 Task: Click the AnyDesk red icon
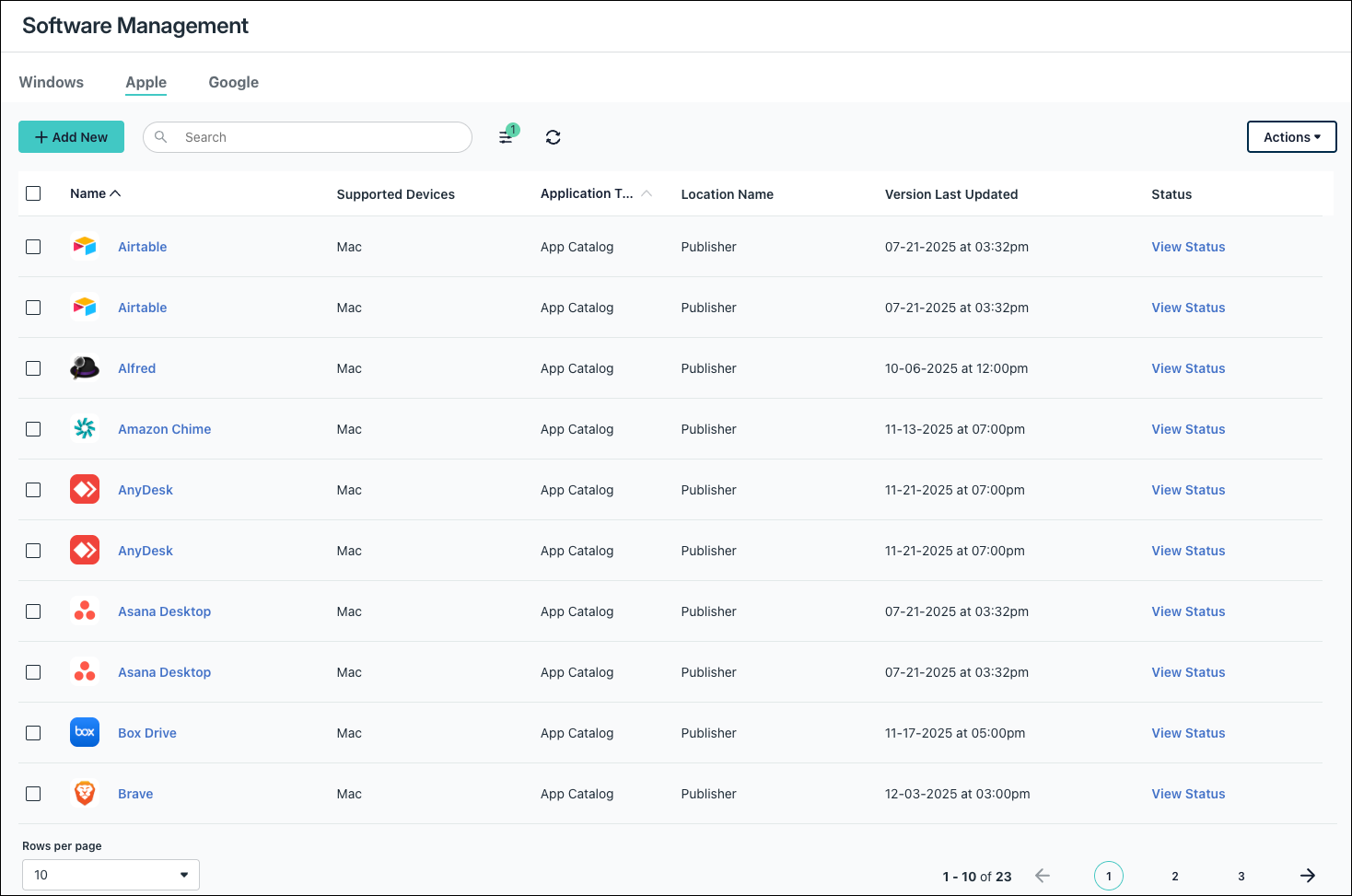click(84, 489)
